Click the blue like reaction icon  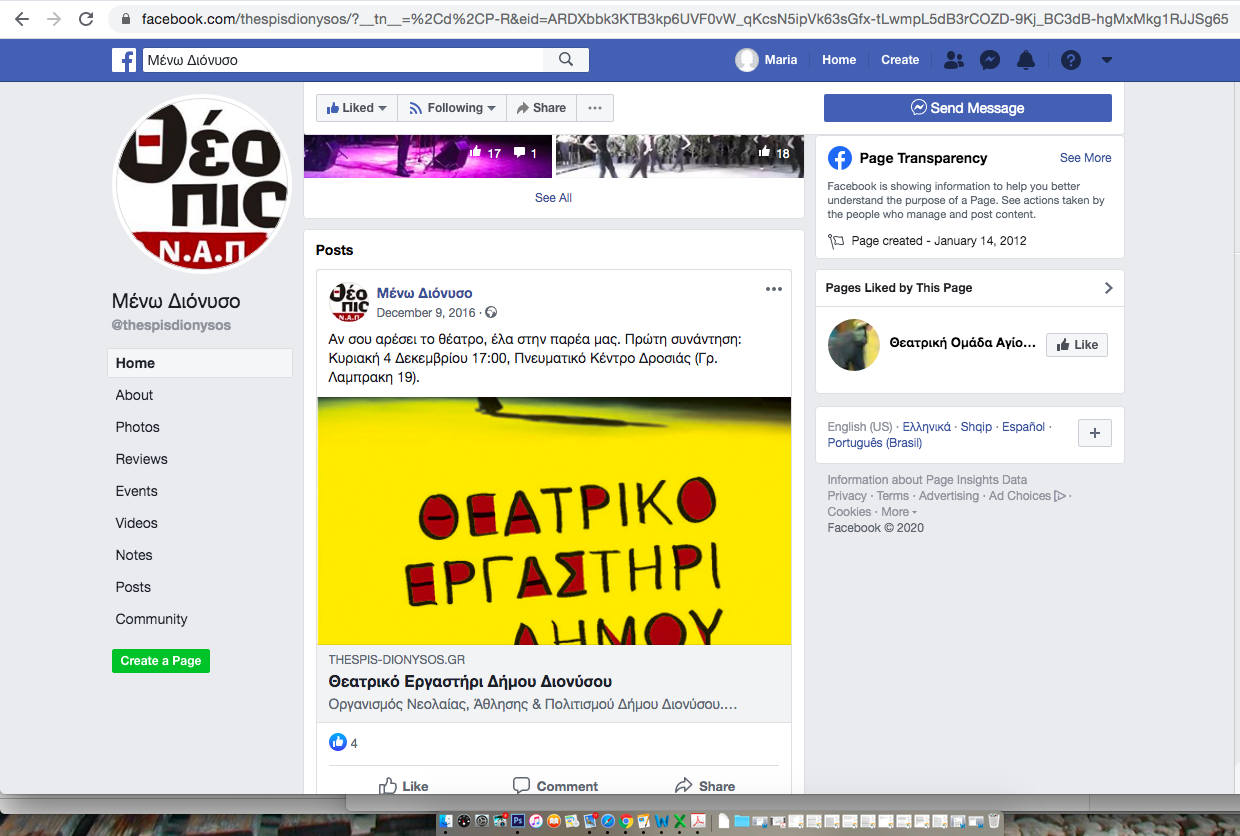tap(338, 743)
